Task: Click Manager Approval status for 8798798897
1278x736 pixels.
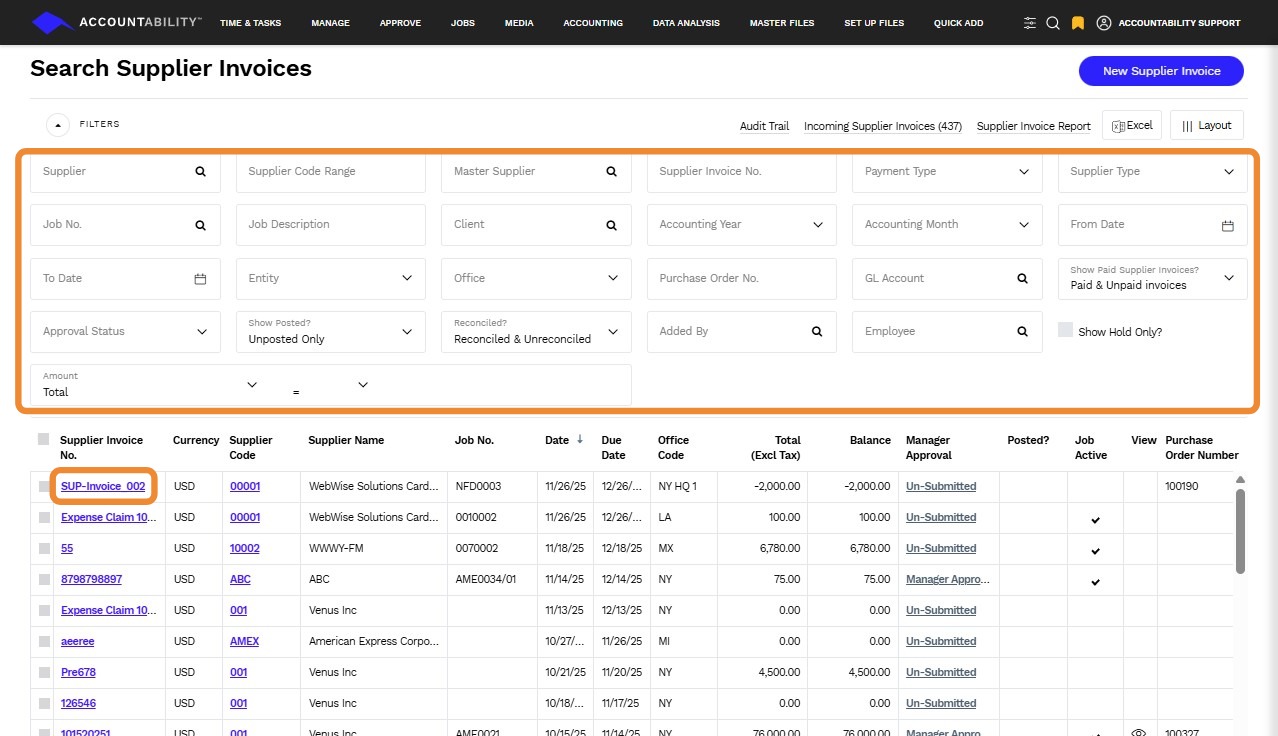Action: (x=947, y=580)
